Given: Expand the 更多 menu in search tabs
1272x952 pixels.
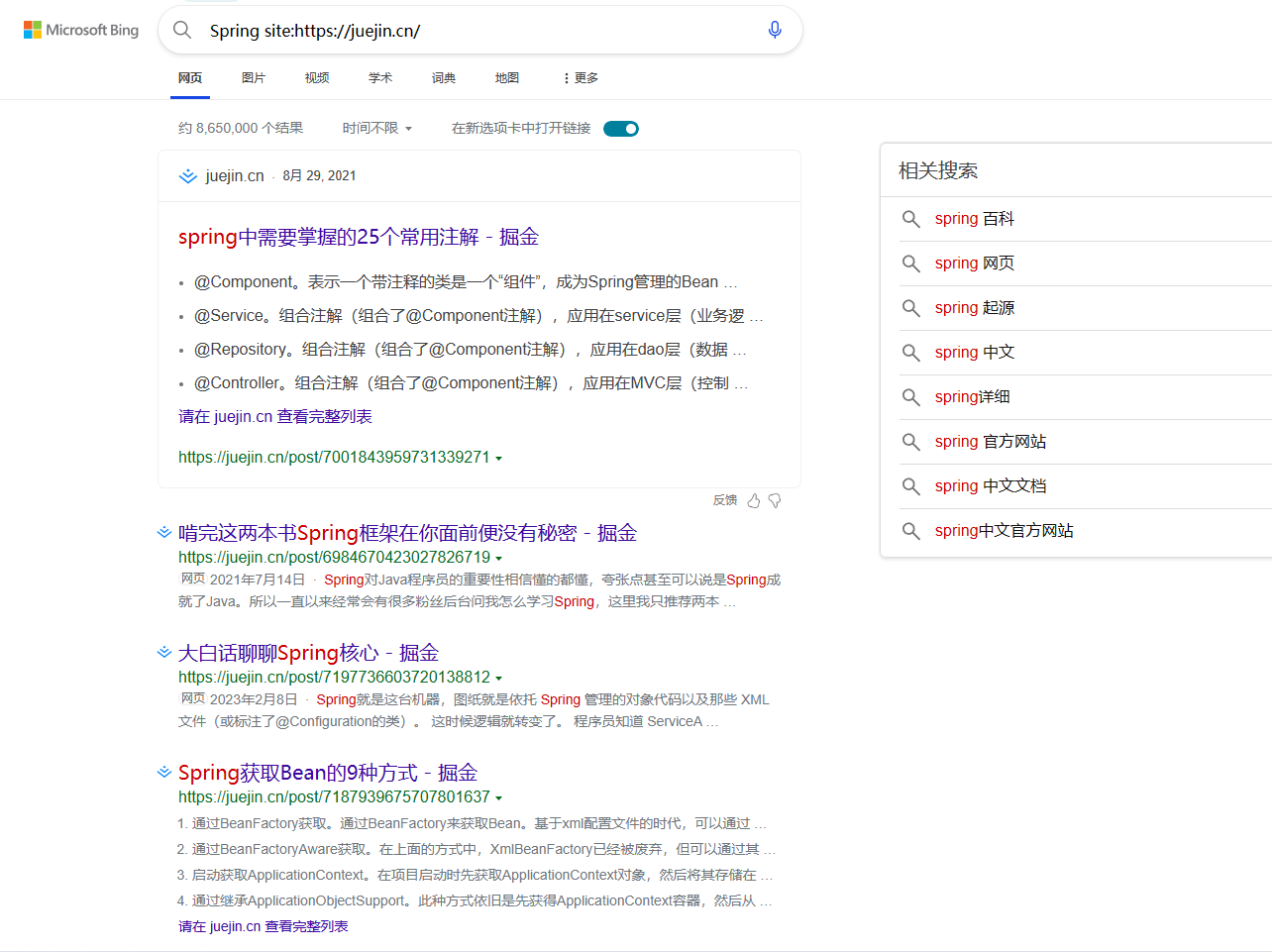Looking at the screenshot, I should coord(581,77).
